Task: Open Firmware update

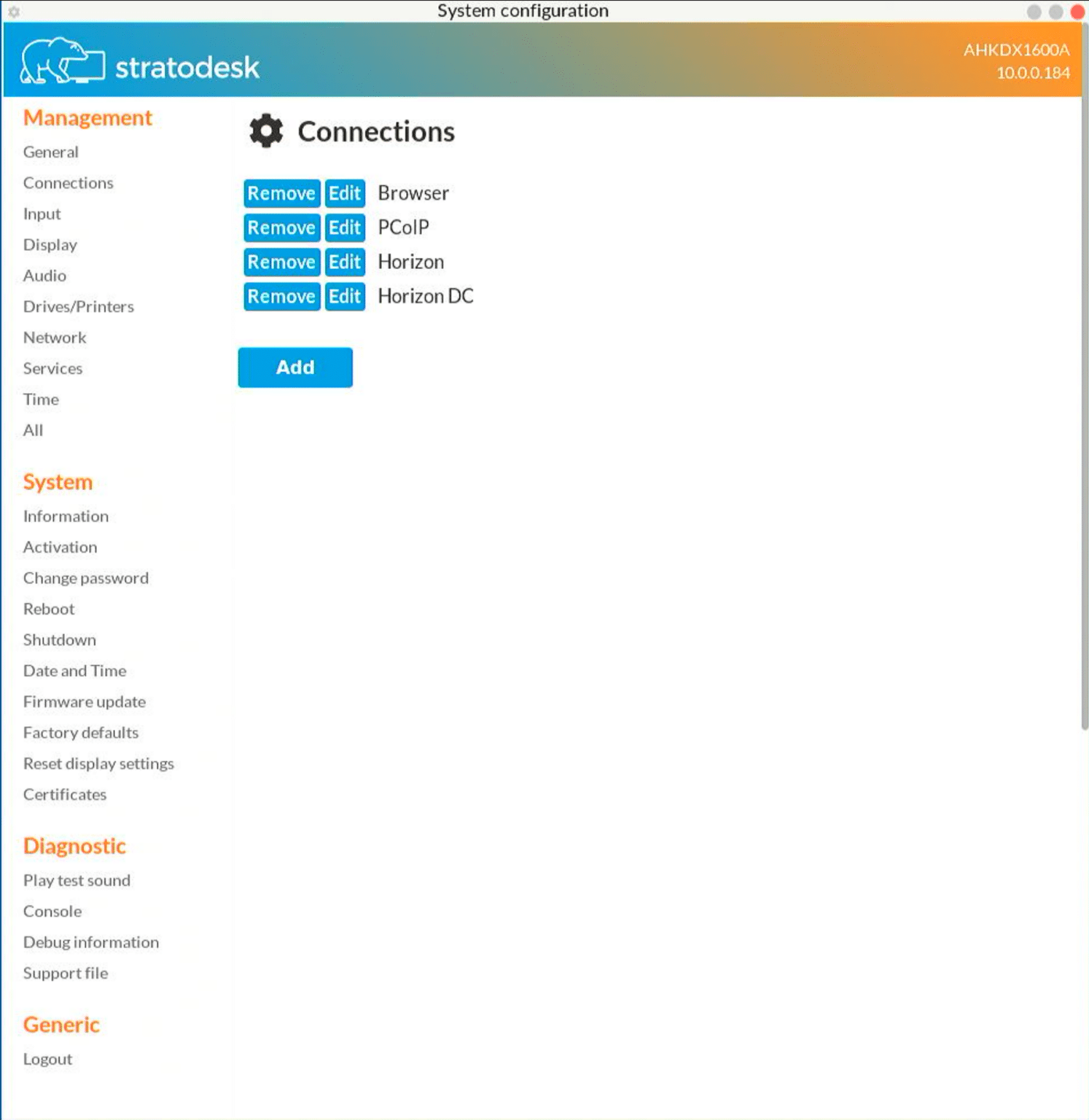Action: (x=85, y=701)
